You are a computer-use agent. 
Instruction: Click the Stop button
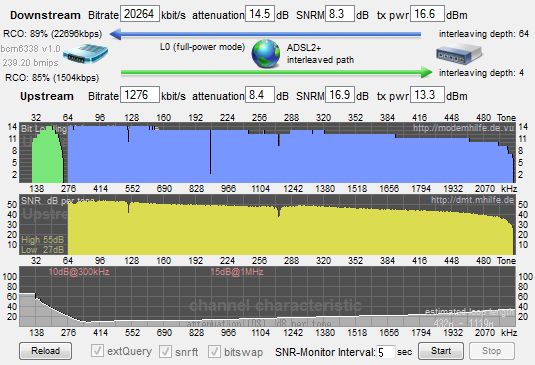(491, 351)
